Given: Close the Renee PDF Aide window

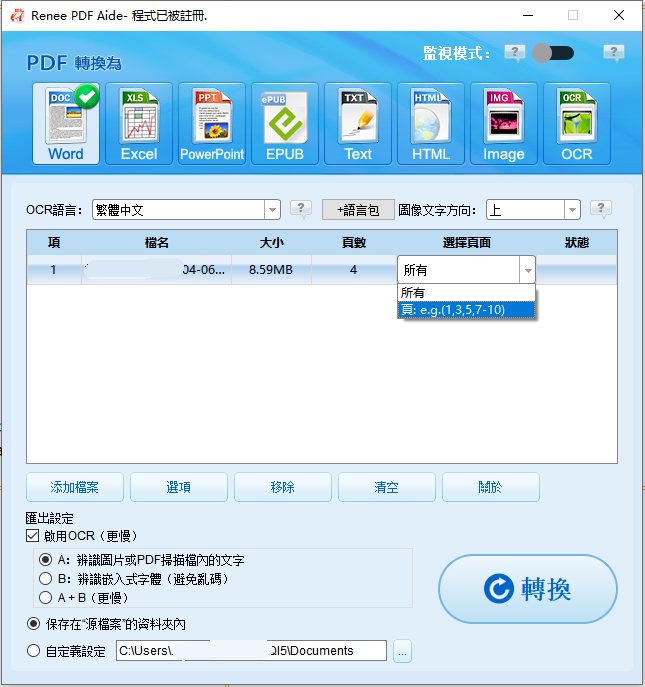Looking at the screenshot, I should [x=619, y=15].
